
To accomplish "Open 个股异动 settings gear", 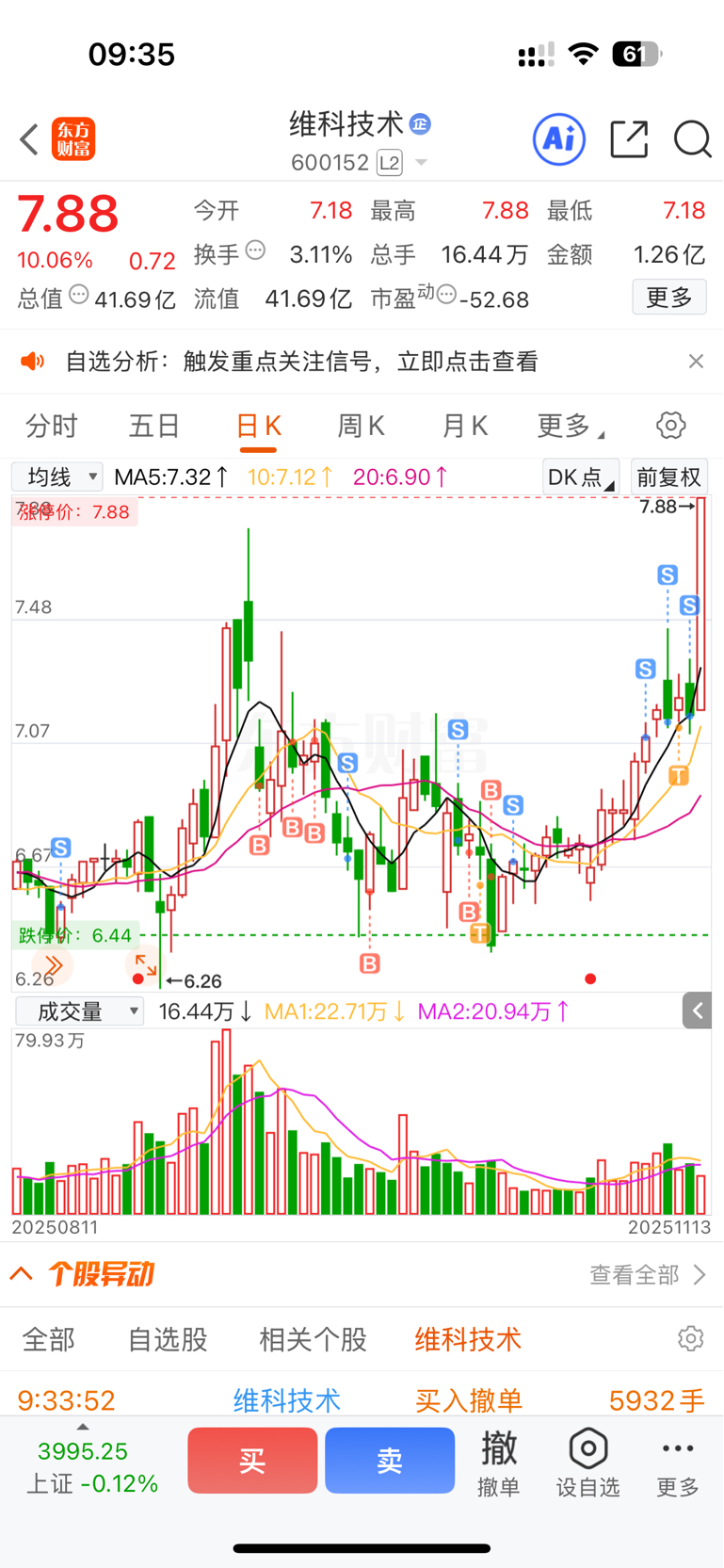I will click(691, 1338).
